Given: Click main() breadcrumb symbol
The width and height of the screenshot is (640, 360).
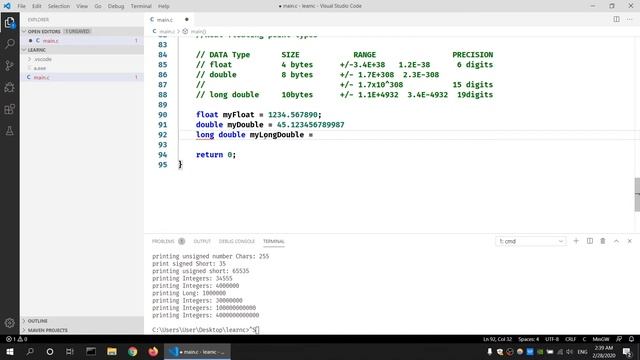Looking at the screenshot, I should (198, 31).
